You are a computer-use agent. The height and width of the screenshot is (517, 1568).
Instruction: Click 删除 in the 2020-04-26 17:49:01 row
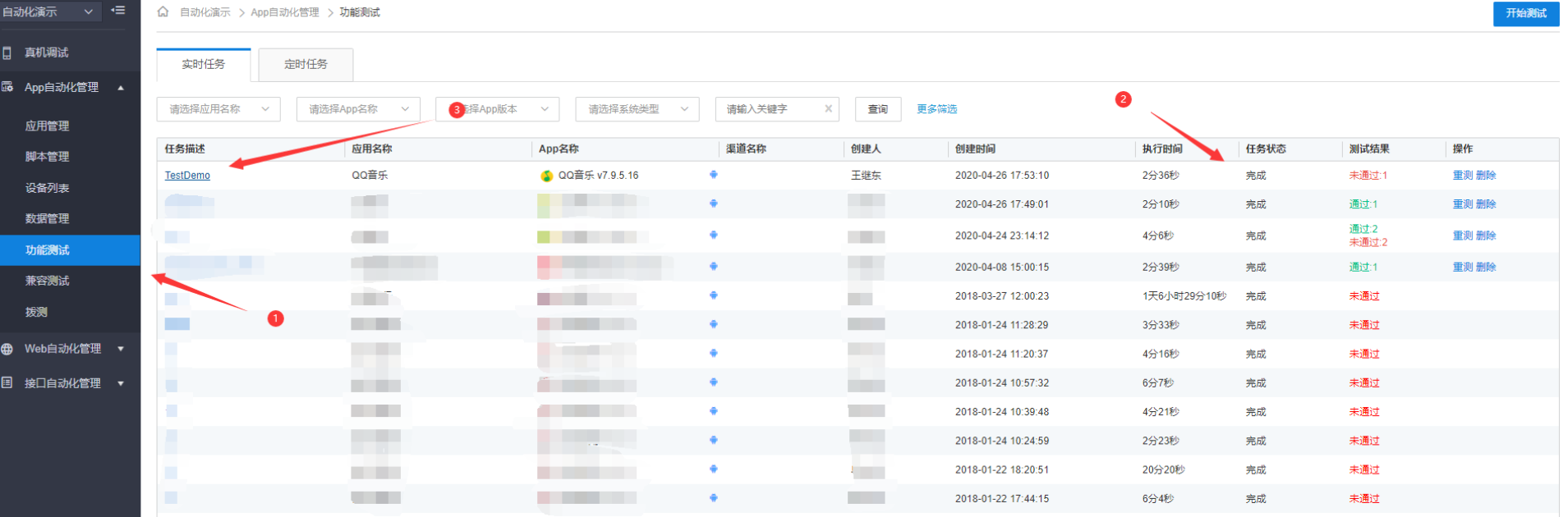click(x=1486, y=204)
